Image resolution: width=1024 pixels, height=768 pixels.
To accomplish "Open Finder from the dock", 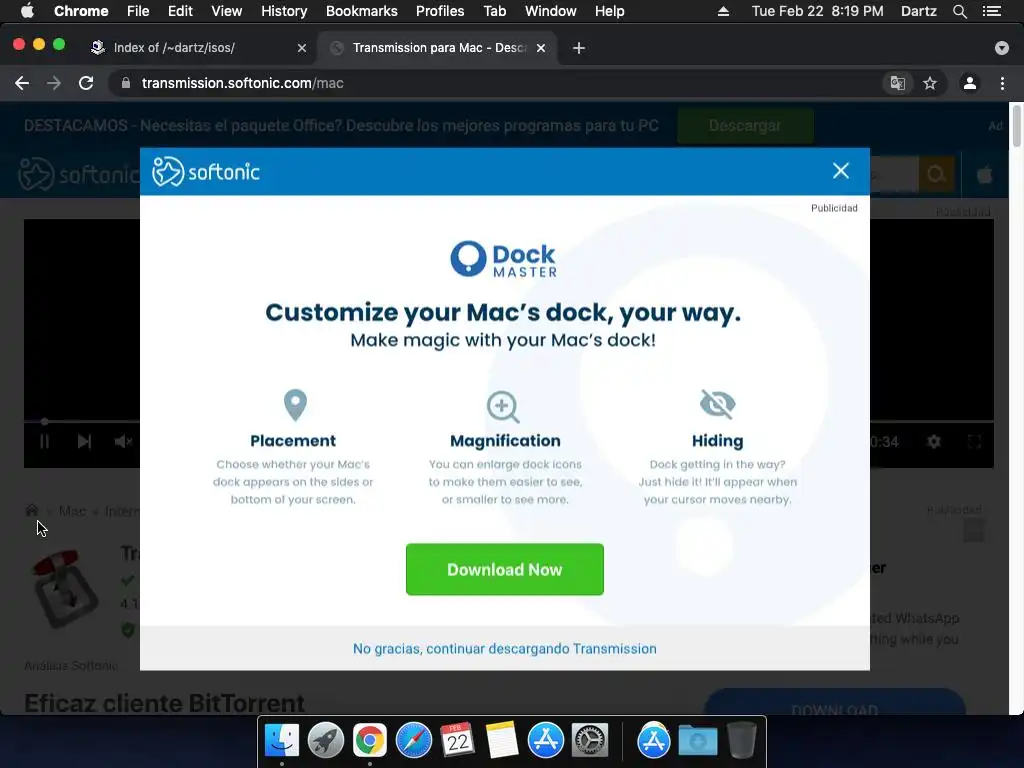I will (281, 741).
